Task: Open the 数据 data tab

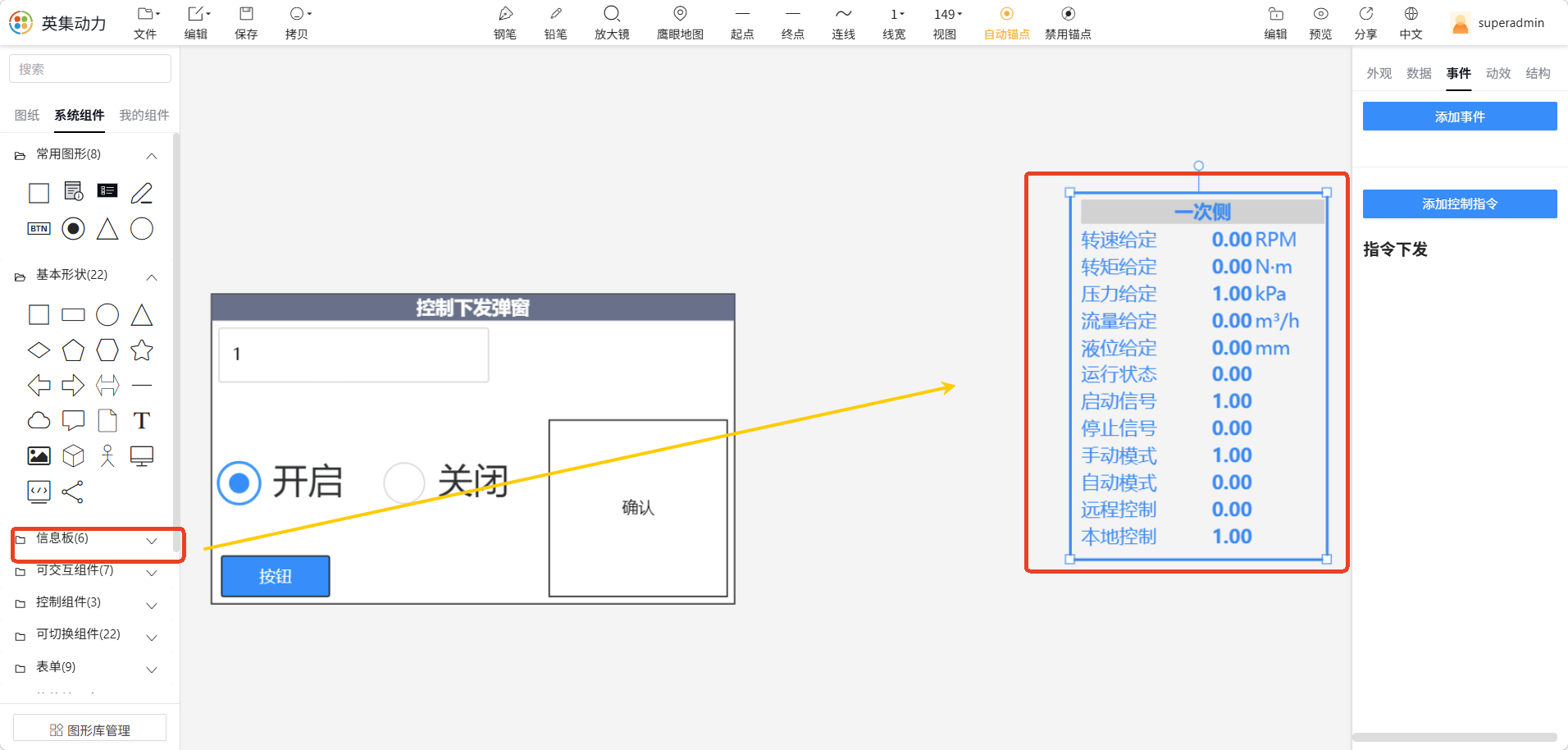Action: [x=1419, y=73]
